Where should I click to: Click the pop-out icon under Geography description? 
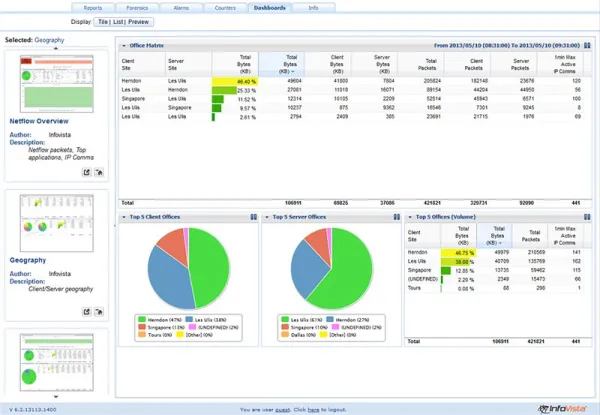pyautogui.click(x=86, y=312)
